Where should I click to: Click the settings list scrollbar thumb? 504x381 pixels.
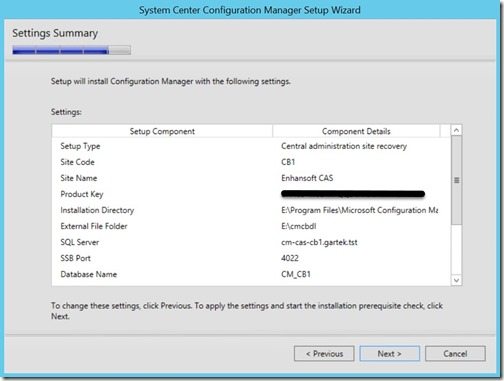click(x=456, y=180)
